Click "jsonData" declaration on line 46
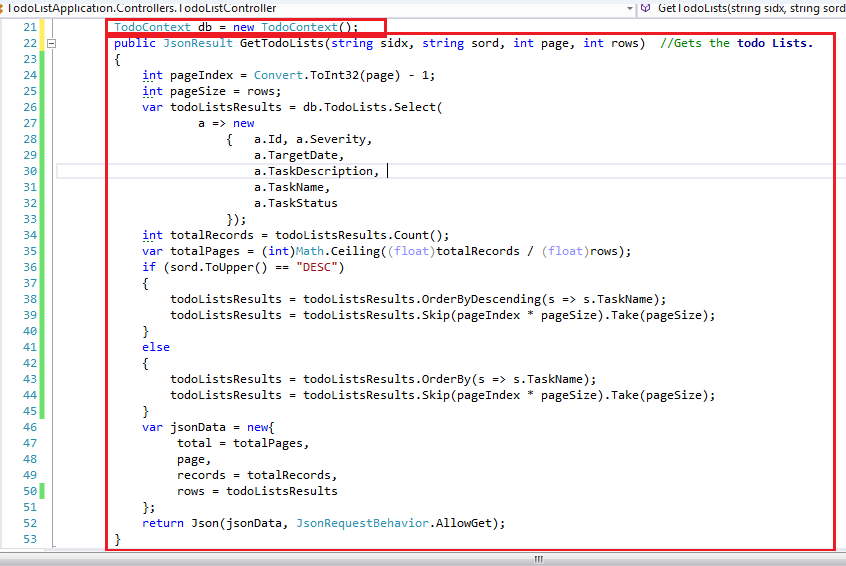The height and width of the screenshot is (566, 846). [x=198, y=427]
